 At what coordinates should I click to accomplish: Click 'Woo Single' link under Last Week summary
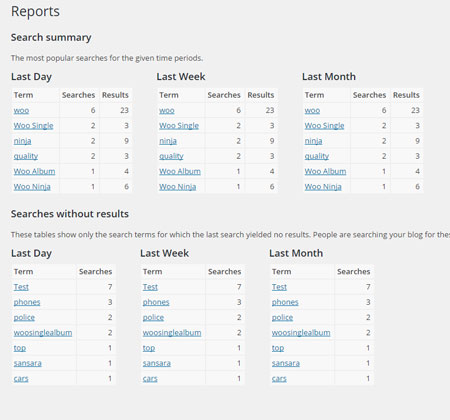click(x=179, y=126)
